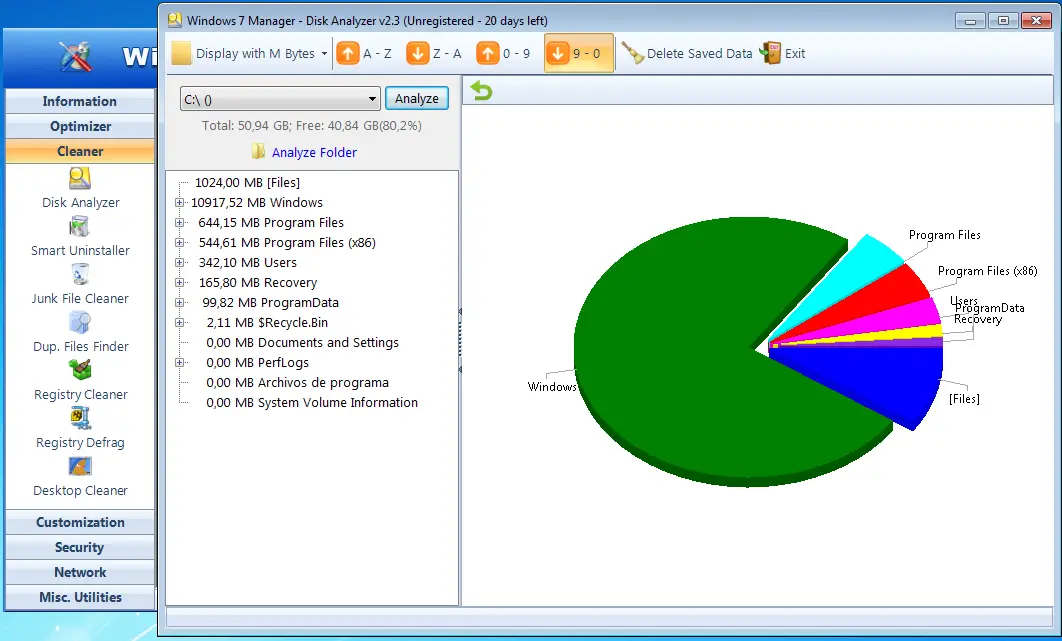Image resolution: width=1062 pixels, height=641 pixels.
Task: Sort ascending A - Z
Action: (364, 54)
